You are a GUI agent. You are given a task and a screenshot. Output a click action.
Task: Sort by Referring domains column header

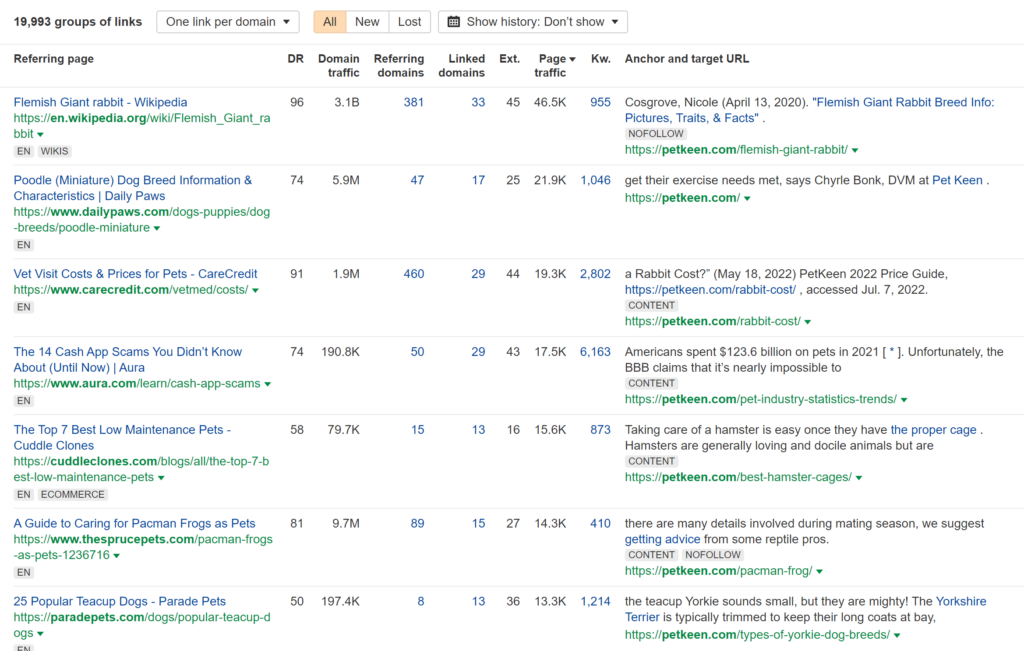pos(399,65)
